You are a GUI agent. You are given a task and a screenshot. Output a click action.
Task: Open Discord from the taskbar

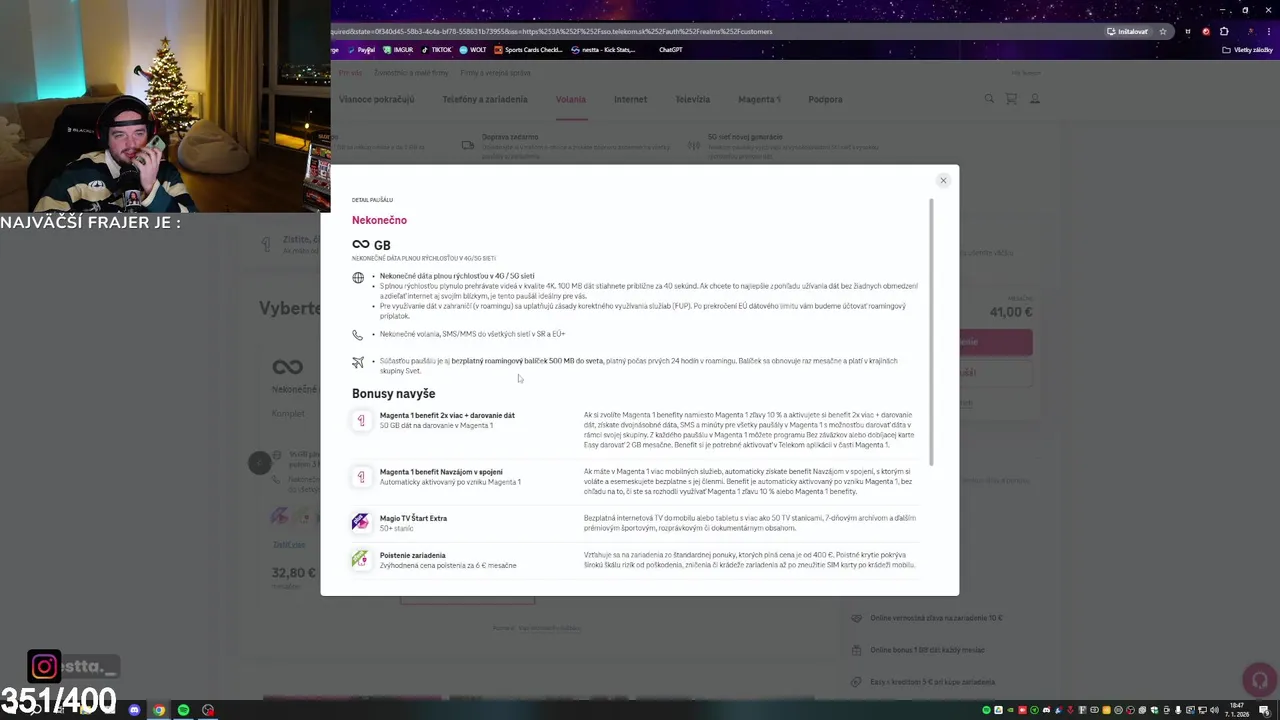pos(134,710)
